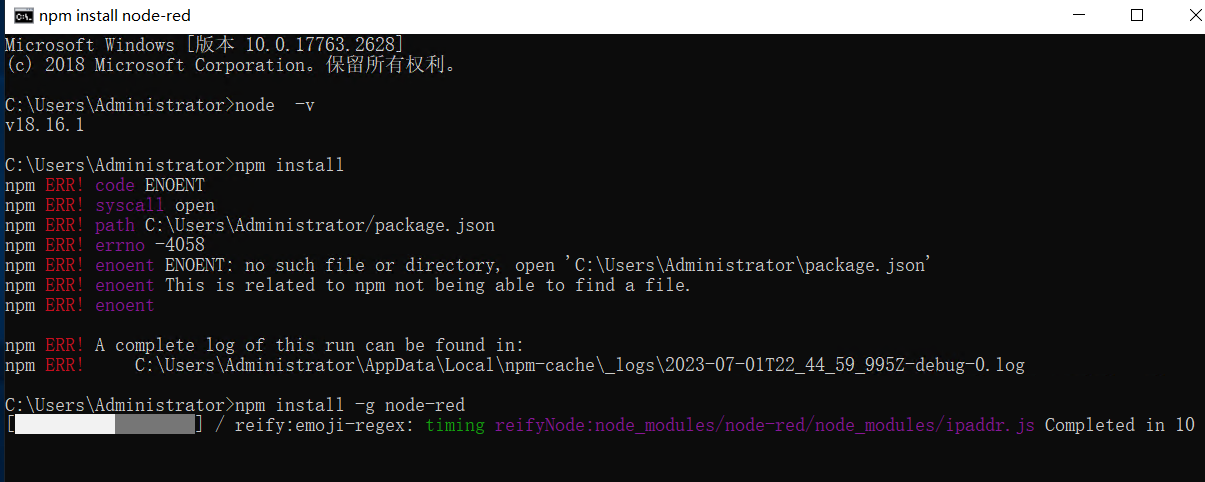The width and height of the screenshot is (1205, 482).
Task: Minimize the command prompt window
Action: point(1077,15)
